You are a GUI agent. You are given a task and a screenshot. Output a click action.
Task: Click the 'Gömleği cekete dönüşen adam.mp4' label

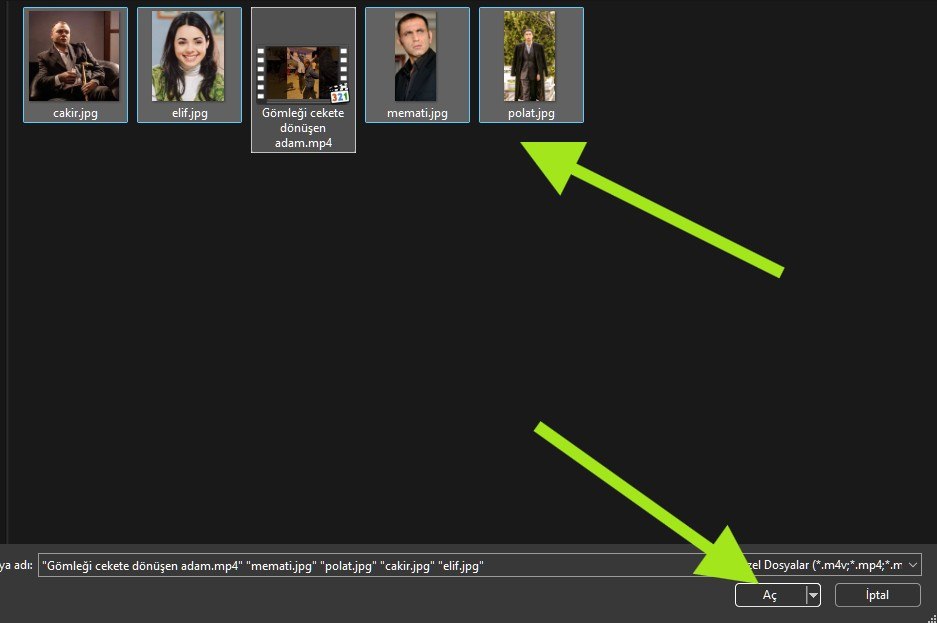[x=303, y=128]
